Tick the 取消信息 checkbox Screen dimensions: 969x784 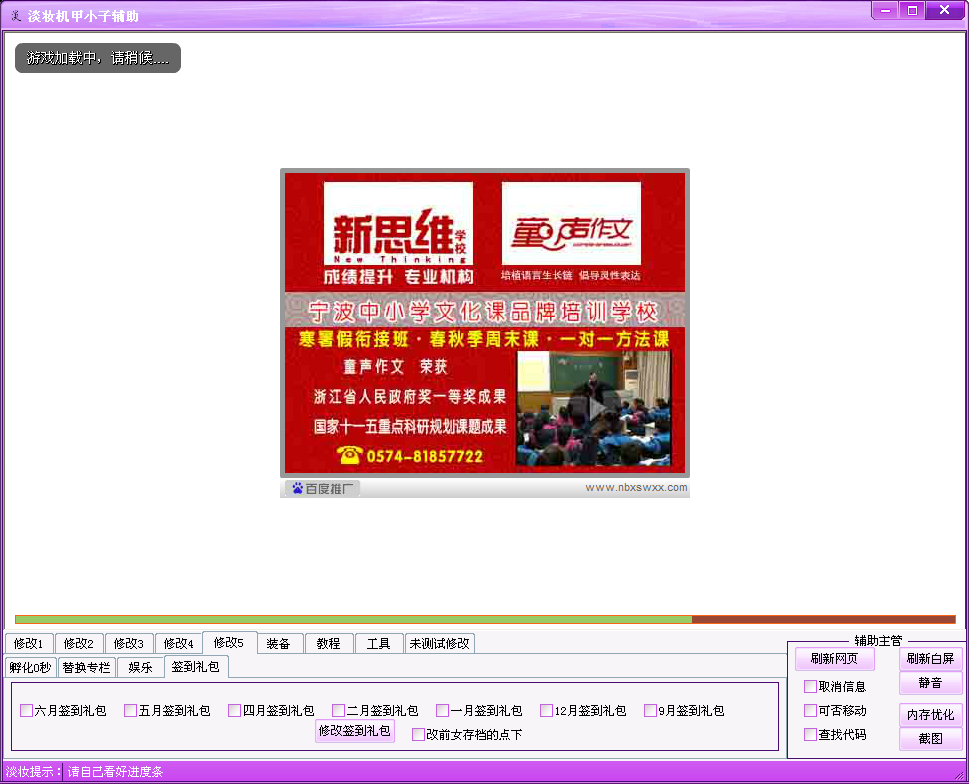811,686
